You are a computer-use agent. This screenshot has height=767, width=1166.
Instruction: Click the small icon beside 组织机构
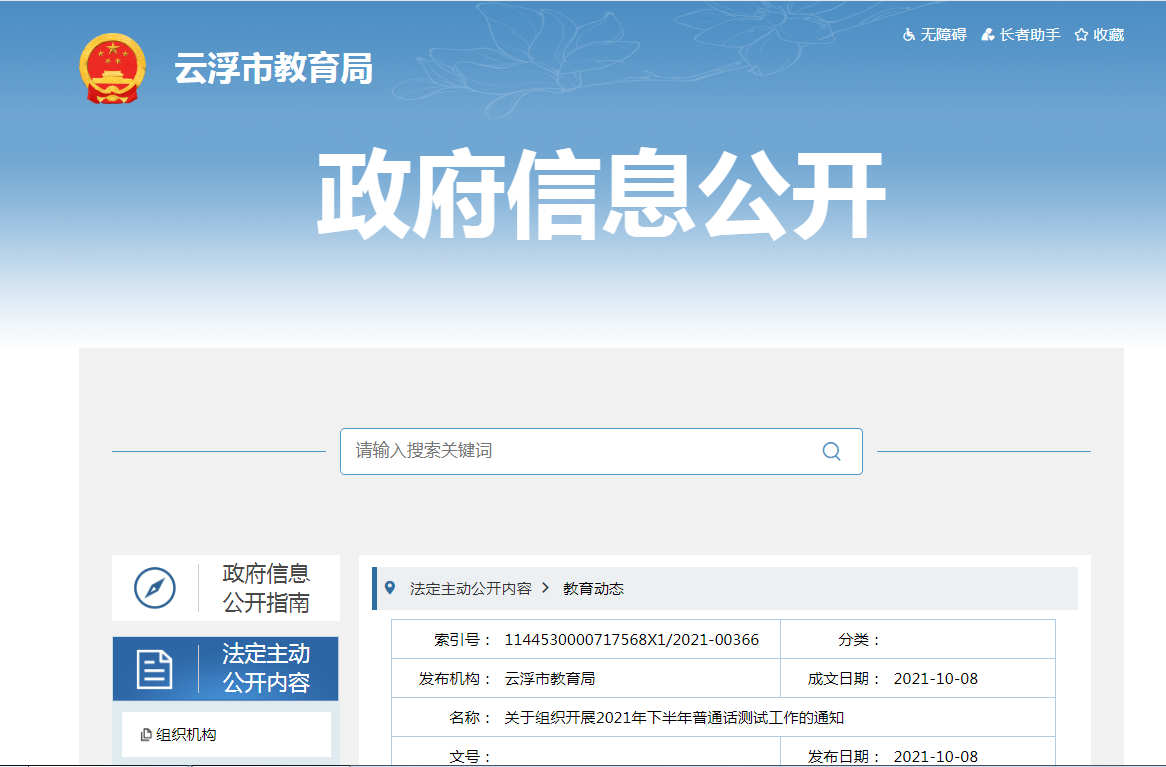point(146,735)
